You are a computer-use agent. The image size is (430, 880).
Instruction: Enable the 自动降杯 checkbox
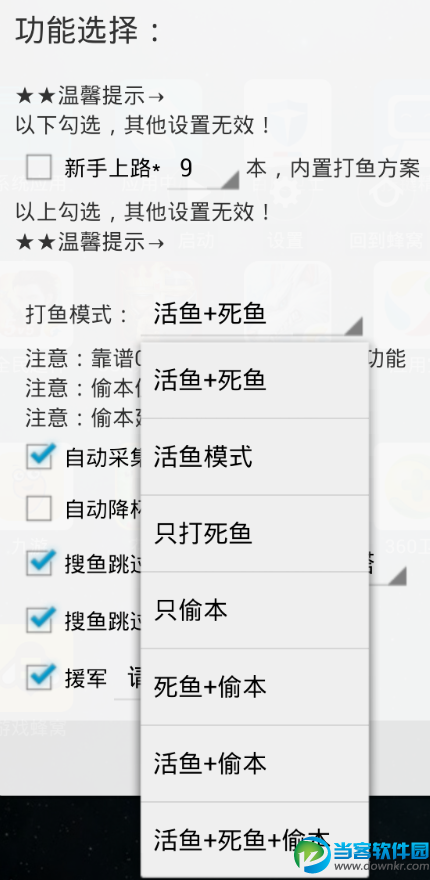39,509
